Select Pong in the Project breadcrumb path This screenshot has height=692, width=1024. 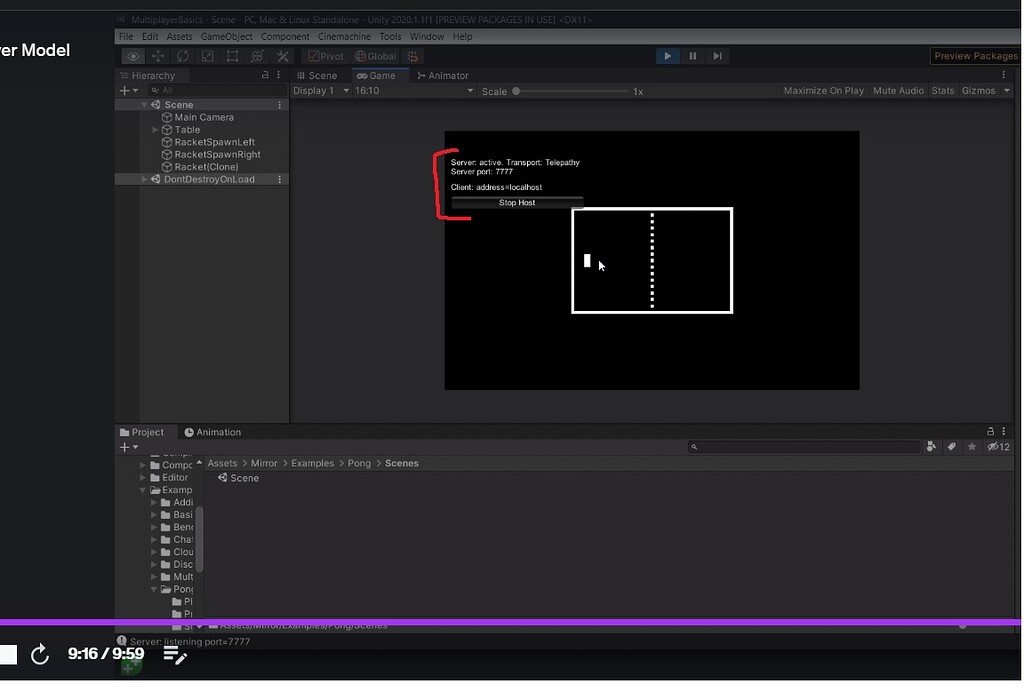[x=359, y=463]
